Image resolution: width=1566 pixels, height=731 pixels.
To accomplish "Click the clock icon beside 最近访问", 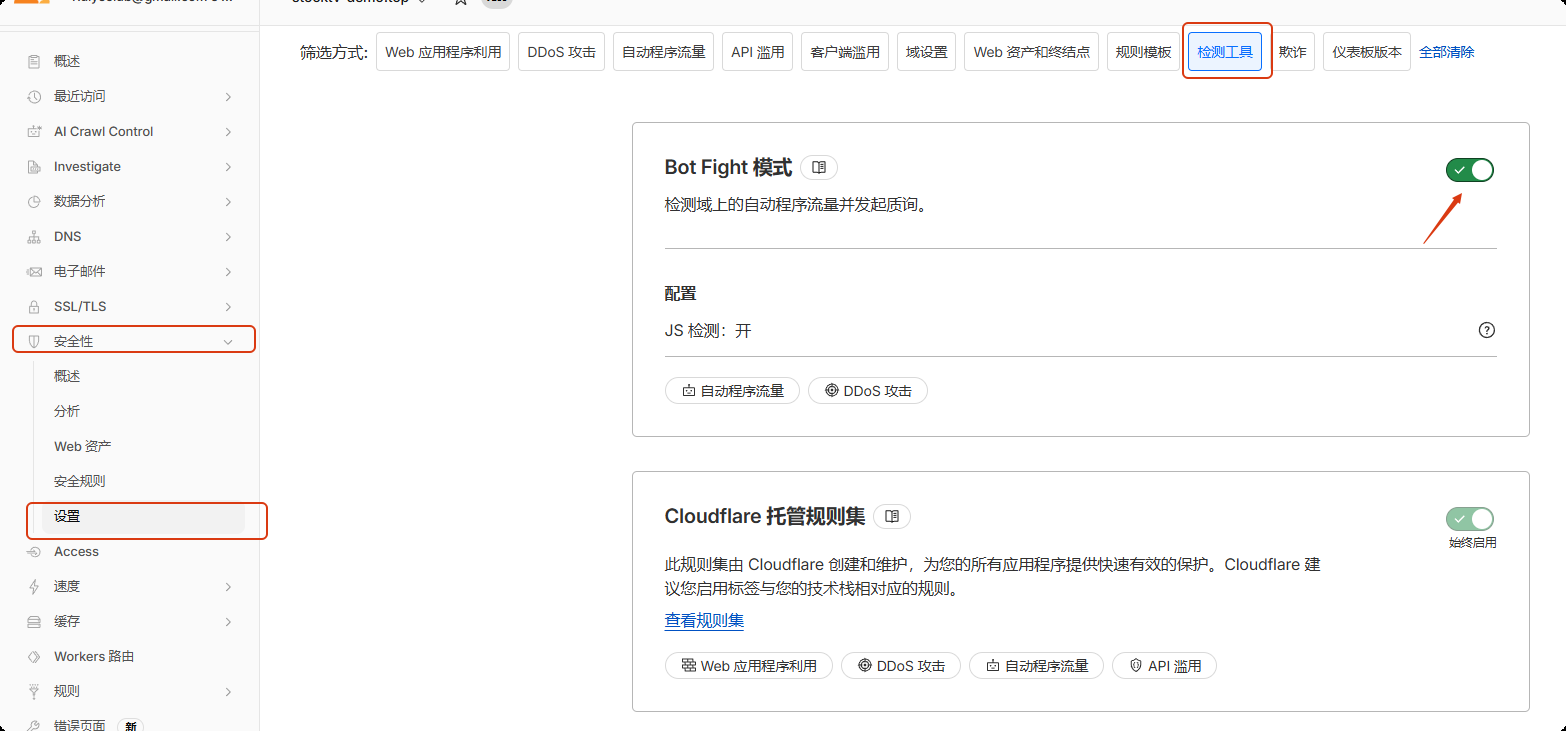I will [34, 97].
